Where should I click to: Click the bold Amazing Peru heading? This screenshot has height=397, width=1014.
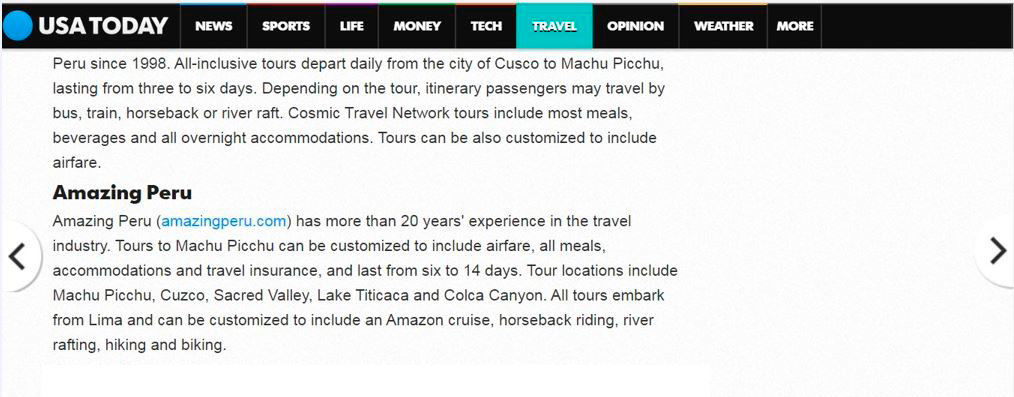coord(122,193)
